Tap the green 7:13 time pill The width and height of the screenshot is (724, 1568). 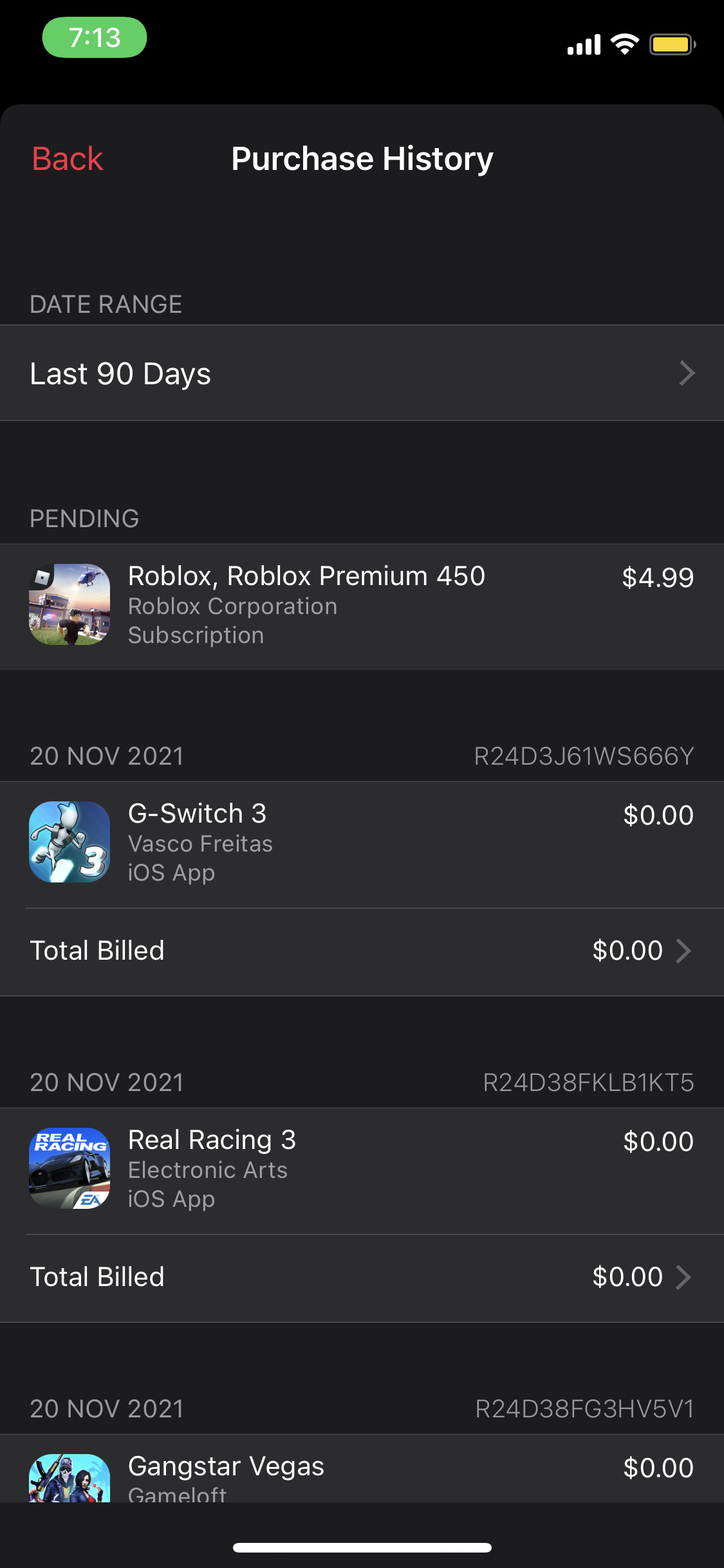95,37
